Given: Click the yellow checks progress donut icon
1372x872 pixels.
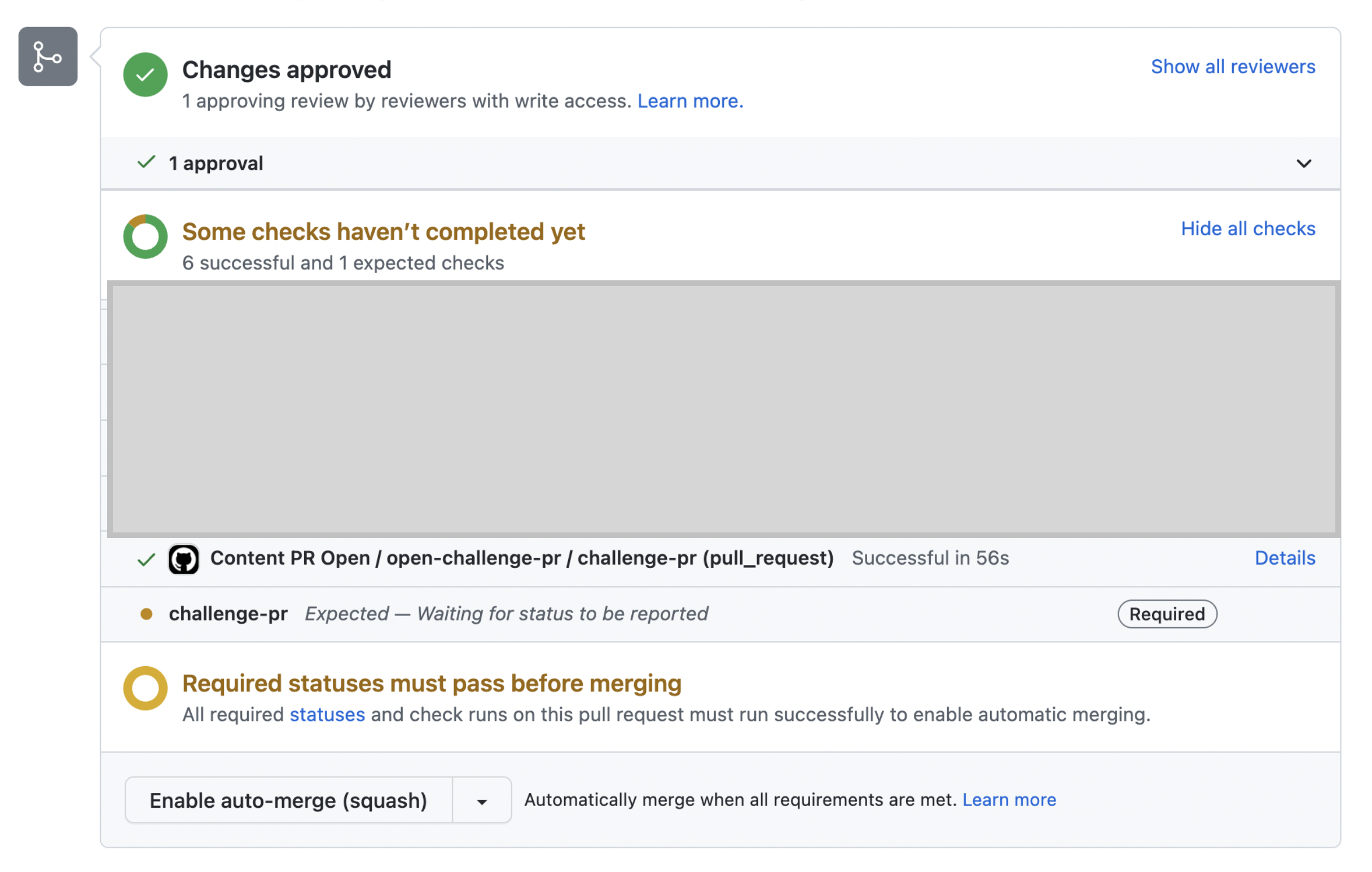Looking at the screenshot, I should [x=145, y=237].
